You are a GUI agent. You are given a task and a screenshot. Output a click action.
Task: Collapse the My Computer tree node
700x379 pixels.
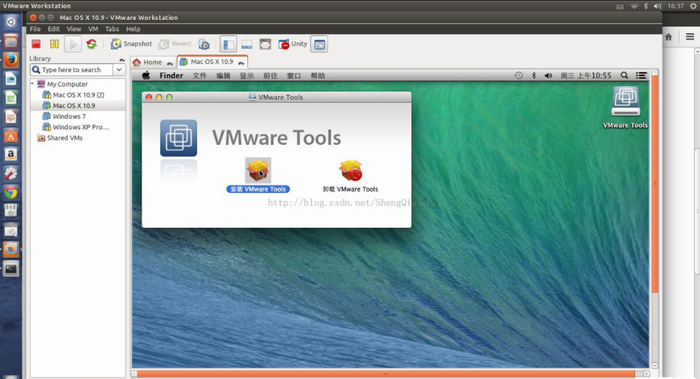tap(33, 83)
